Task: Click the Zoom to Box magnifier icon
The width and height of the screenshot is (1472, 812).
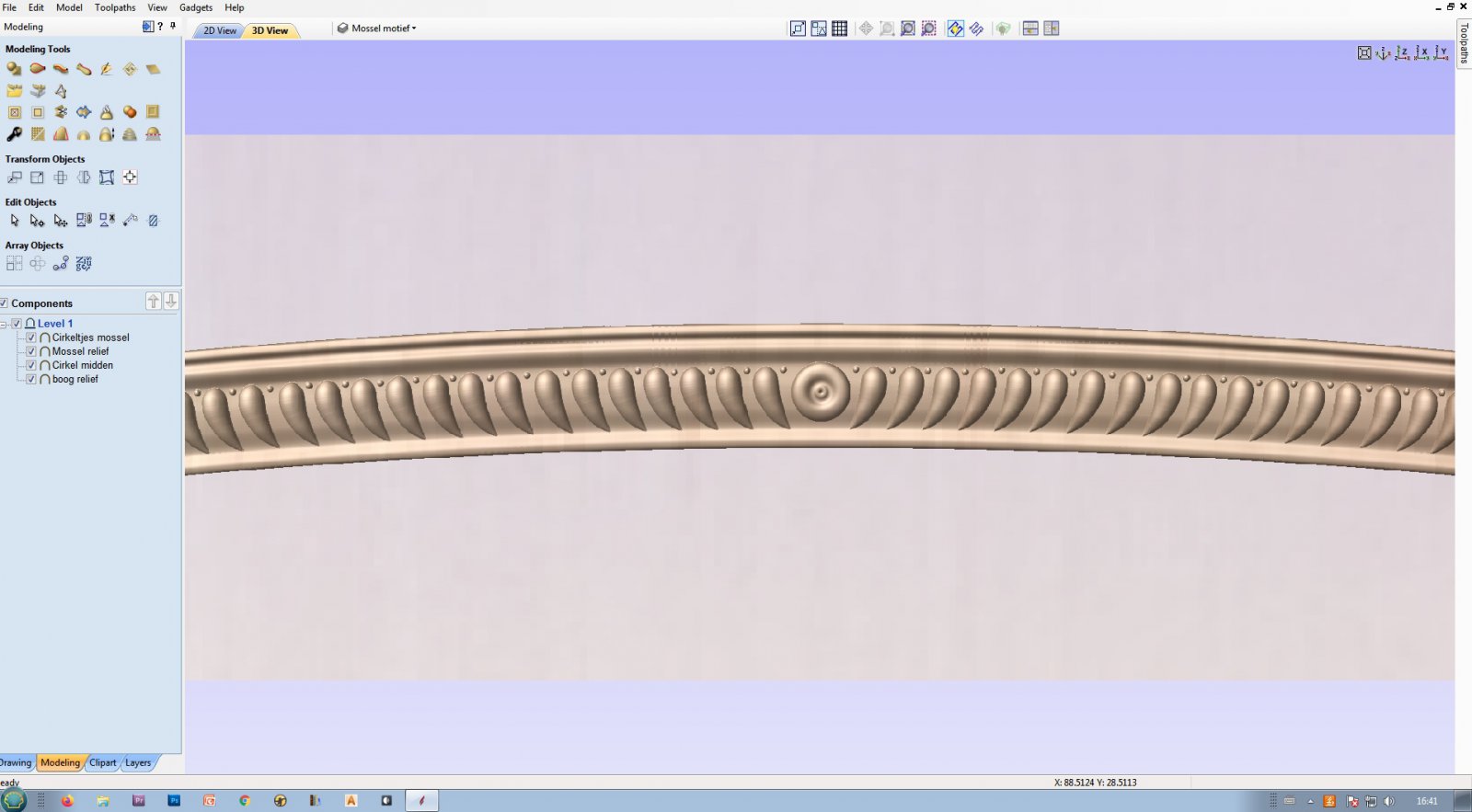Action: (x=887, y=29)
